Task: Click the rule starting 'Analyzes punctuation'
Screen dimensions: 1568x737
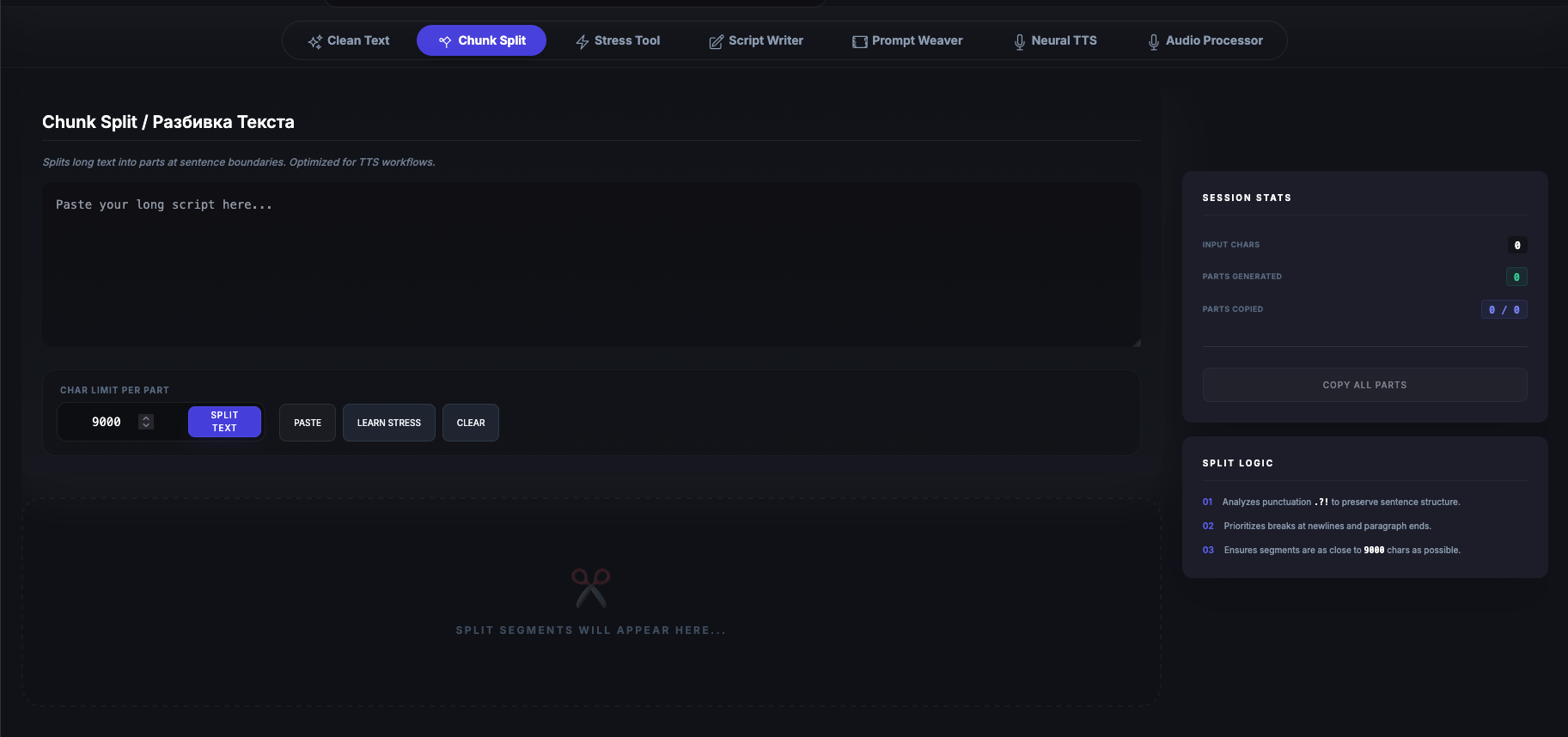Action: click(1341, 502)
